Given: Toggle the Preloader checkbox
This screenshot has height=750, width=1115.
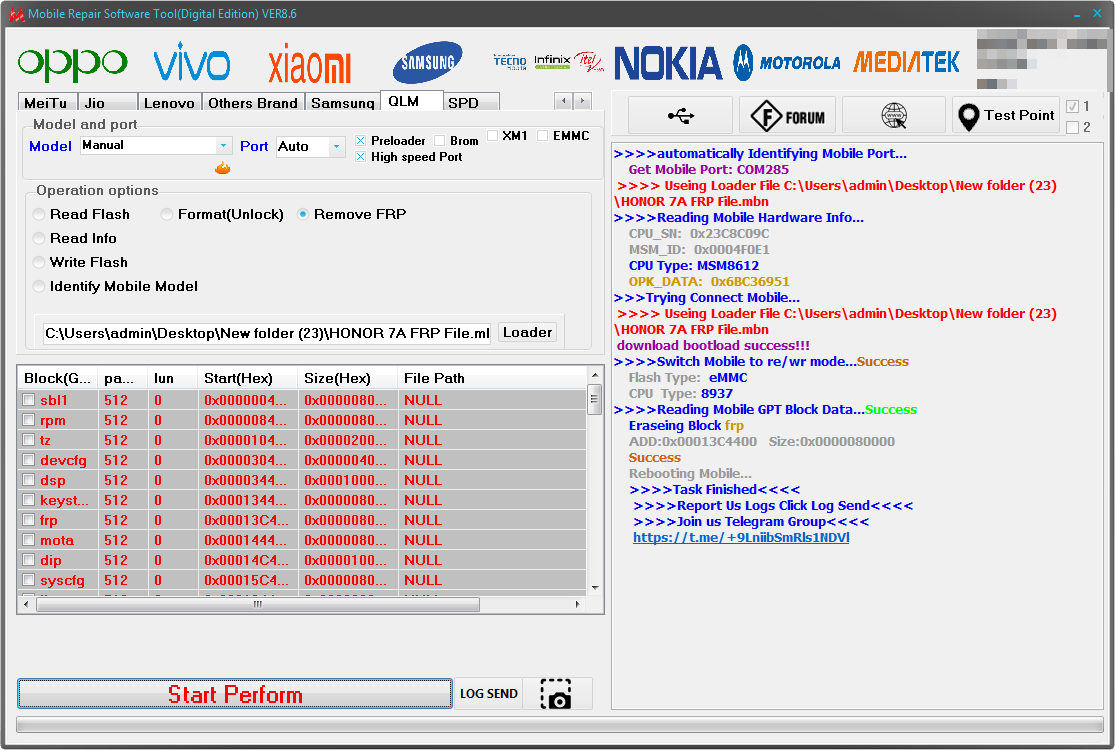Looking at the screenshot, I should click(361, 141).
